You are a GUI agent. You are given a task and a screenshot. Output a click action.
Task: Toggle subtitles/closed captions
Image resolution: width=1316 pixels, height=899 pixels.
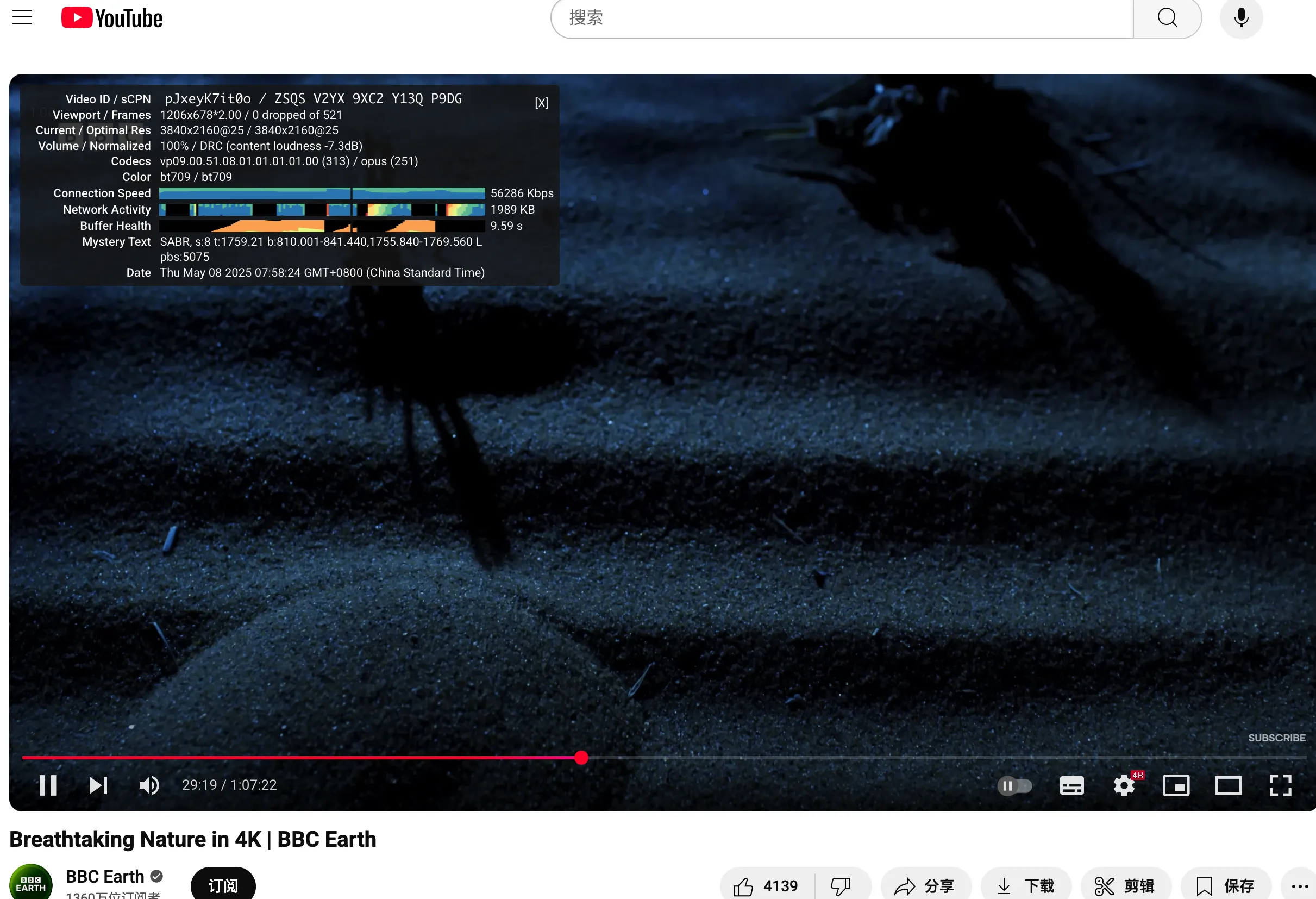click(x=1071, y=785)
